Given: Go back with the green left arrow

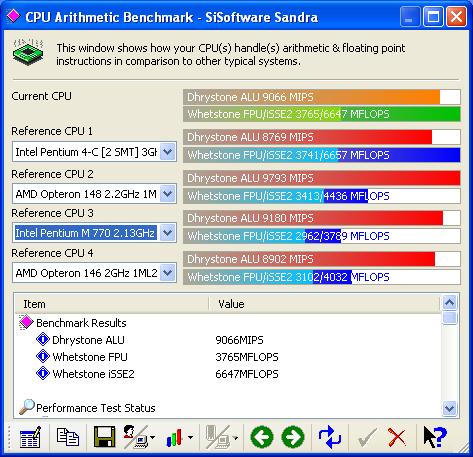Looking at the screenshot, I should (x=262, y=437).
